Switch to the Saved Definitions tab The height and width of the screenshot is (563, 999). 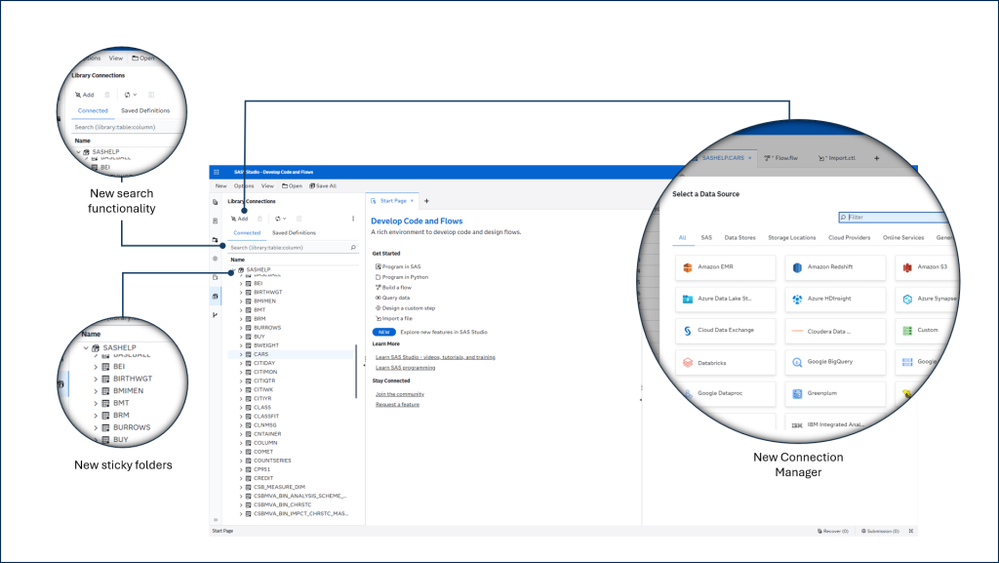[x=294, y=233]
